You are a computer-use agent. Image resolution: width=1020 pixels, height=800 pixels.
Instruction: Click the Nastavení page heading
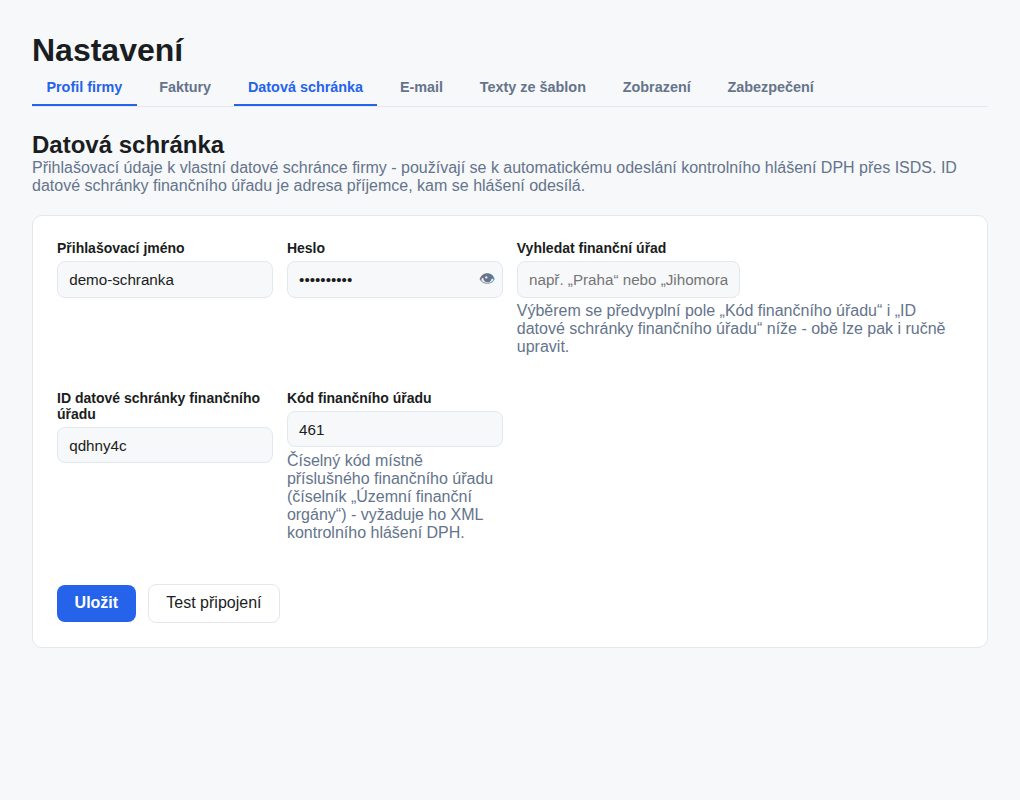[x=108, y=50]
